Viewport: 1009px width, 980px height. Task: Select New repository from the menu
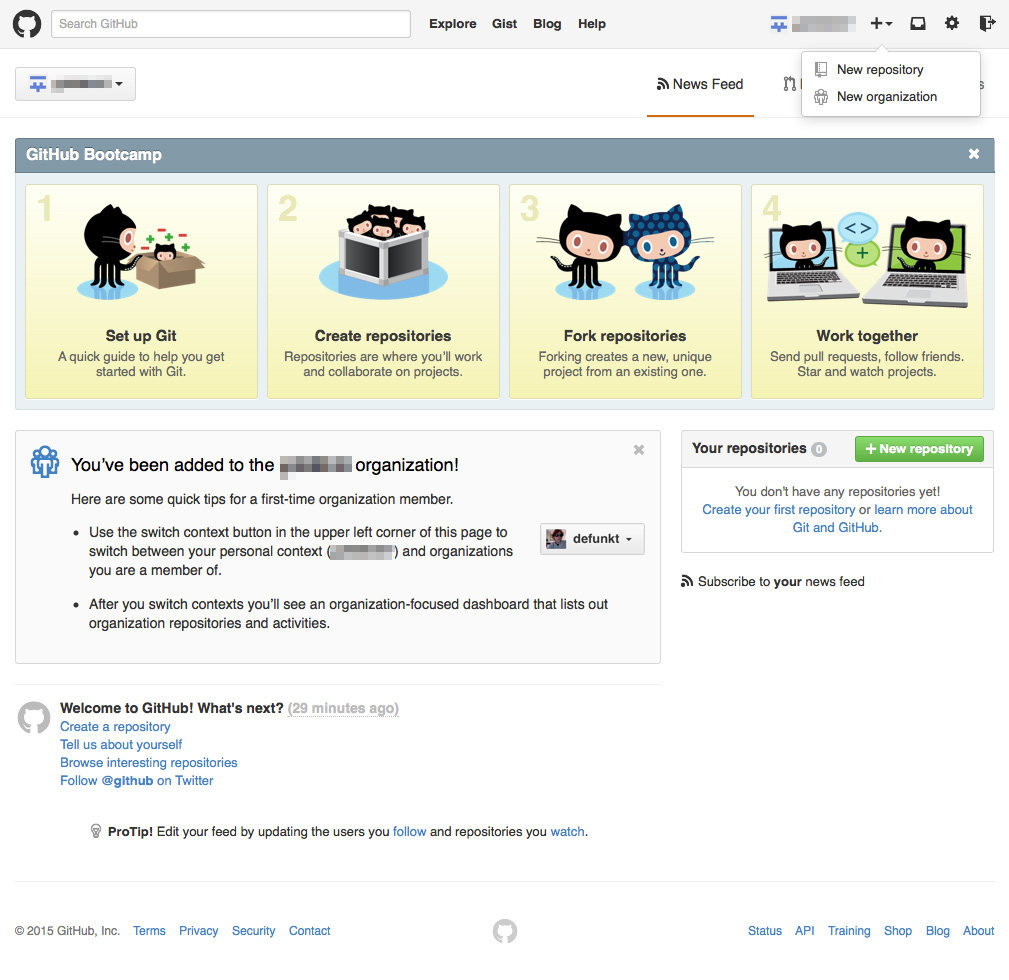pyautogui.click(x=880, y=70)
